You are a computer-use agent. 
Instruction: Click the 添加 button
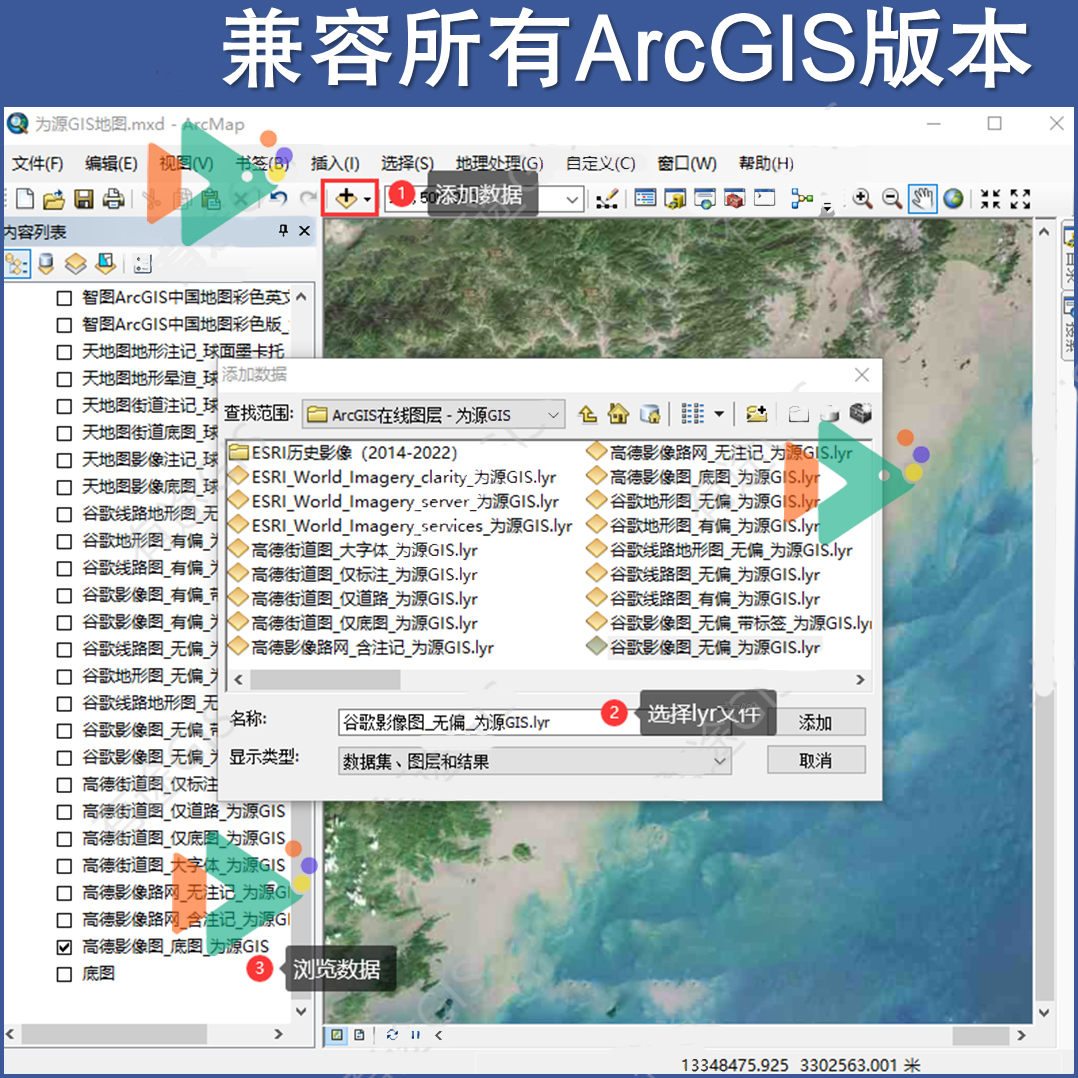tap(815, 722)
